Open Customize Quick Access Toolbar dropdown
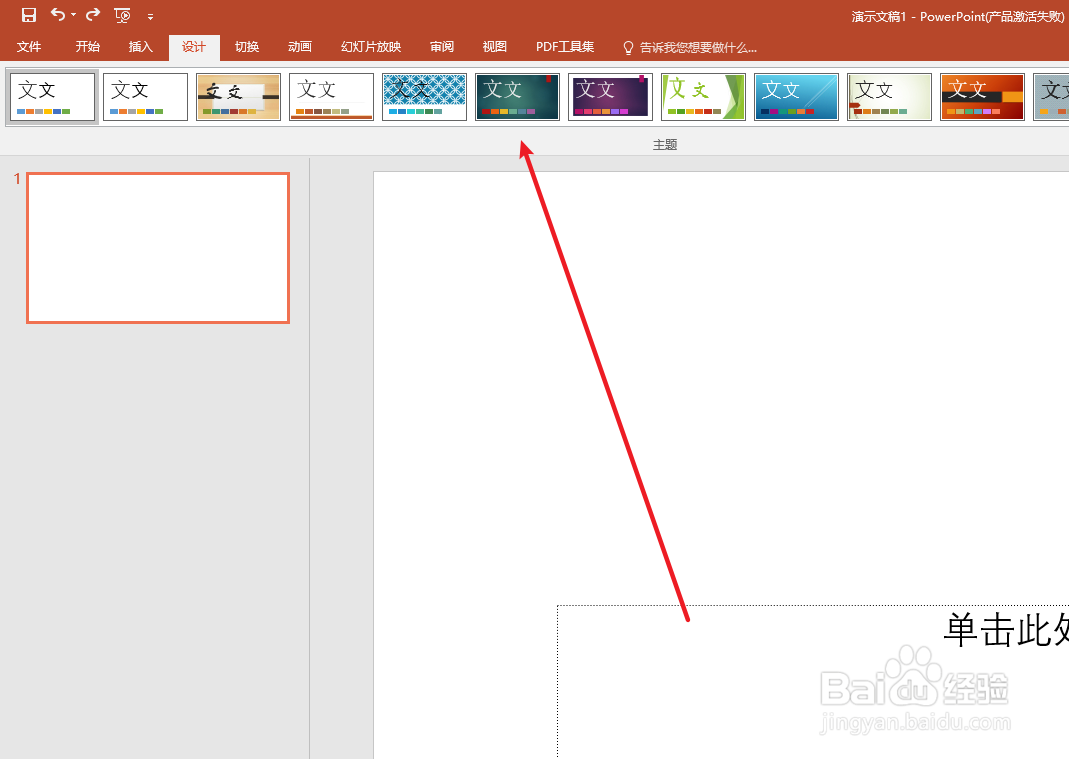Viewport: 1069px width, 759px height. [150, 16]
